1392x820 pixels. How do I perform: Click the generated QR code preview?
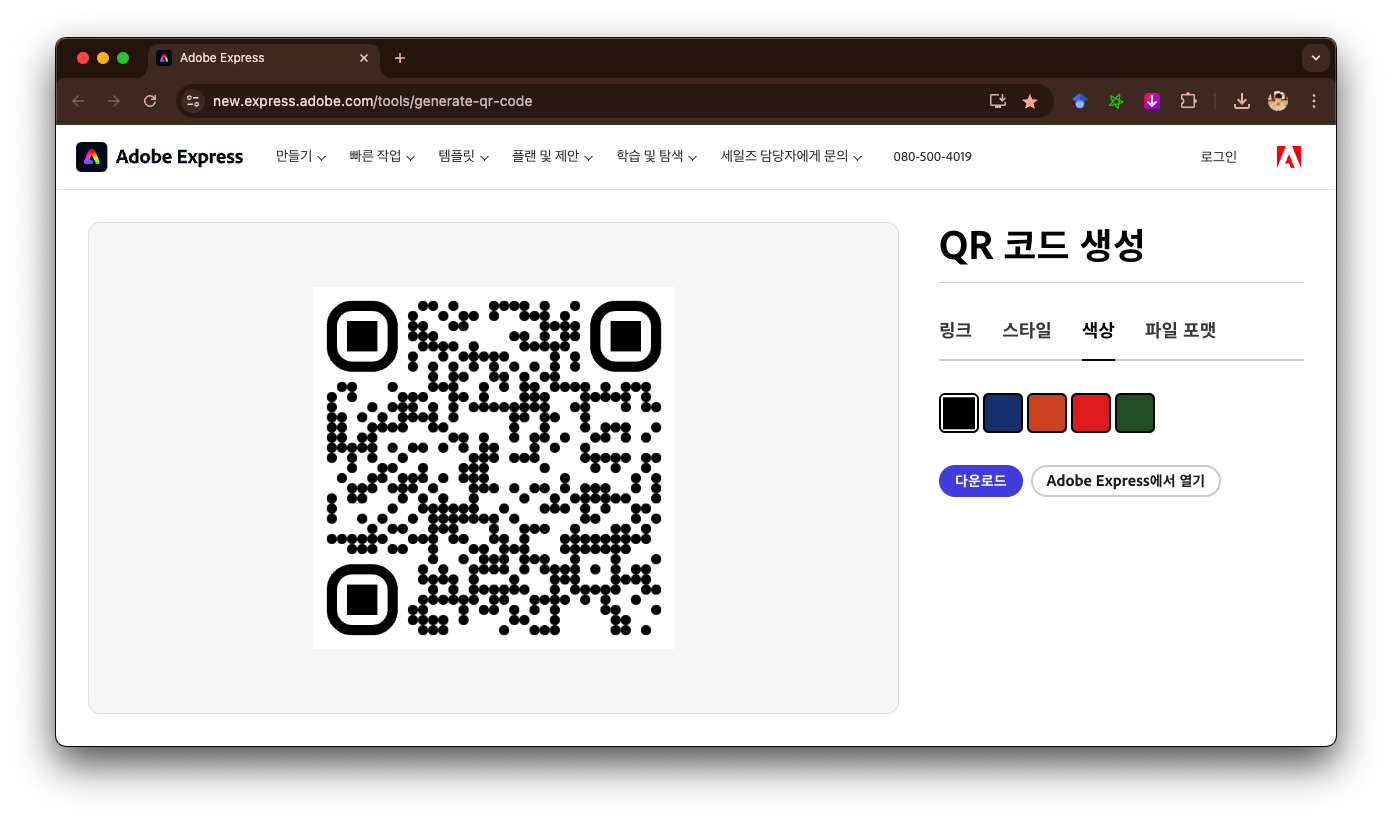(494, 468)
